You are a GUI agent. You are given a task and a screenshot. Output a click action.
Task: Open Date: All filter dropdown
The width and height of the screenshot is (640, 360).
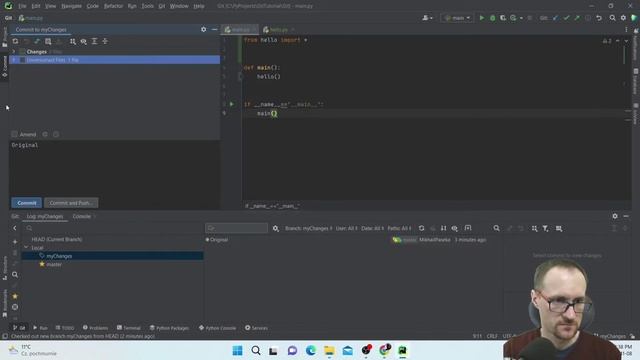coord(372,229)
